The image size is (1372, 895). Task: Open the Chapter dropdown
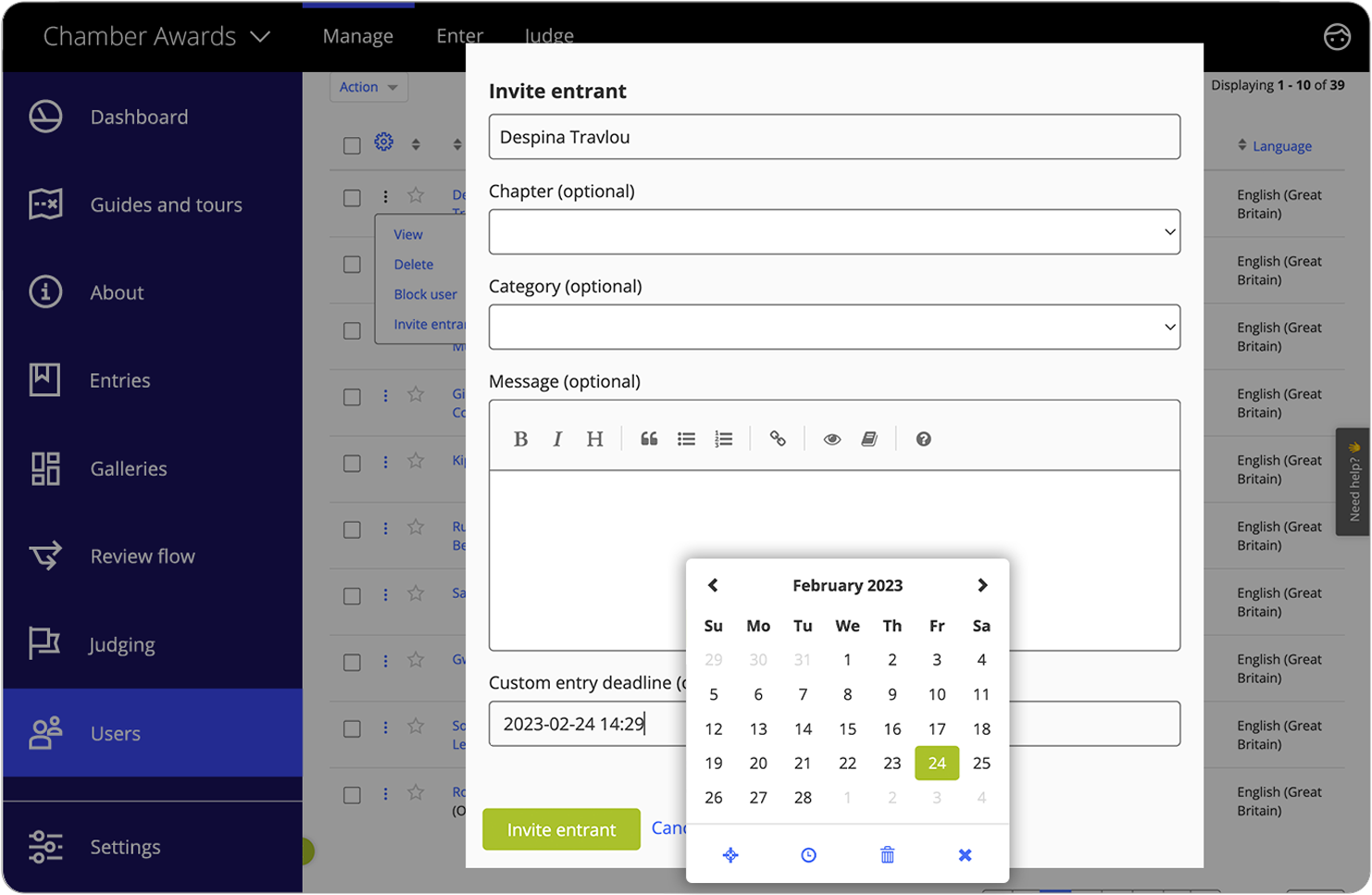coord(833,232)
